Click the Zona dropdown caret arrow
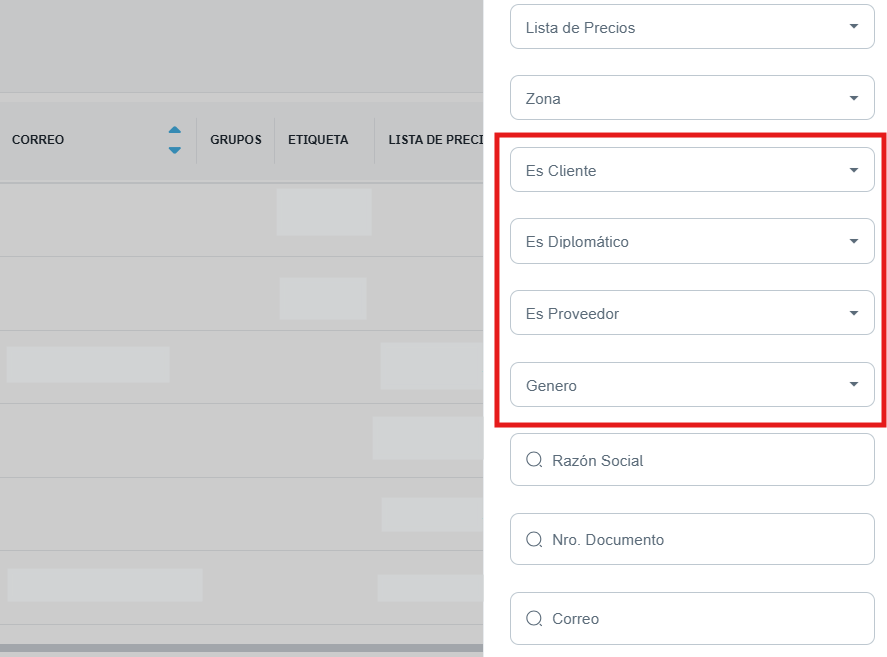Image resolution: width=887 pixels, height=657 pixels. coord(854,99)
